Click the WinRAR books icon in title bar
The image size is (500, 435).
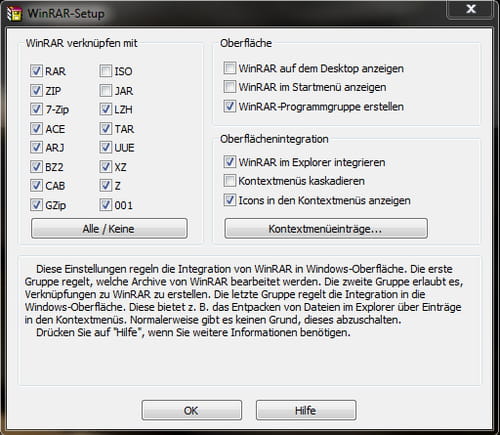coord(14,14)
